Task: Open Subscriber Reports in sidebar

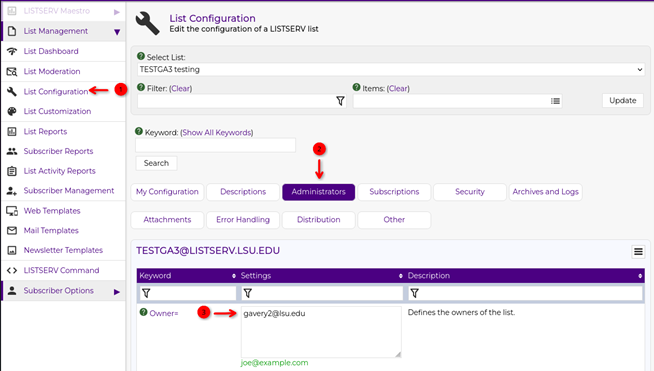Action: [x=58, y=151]
